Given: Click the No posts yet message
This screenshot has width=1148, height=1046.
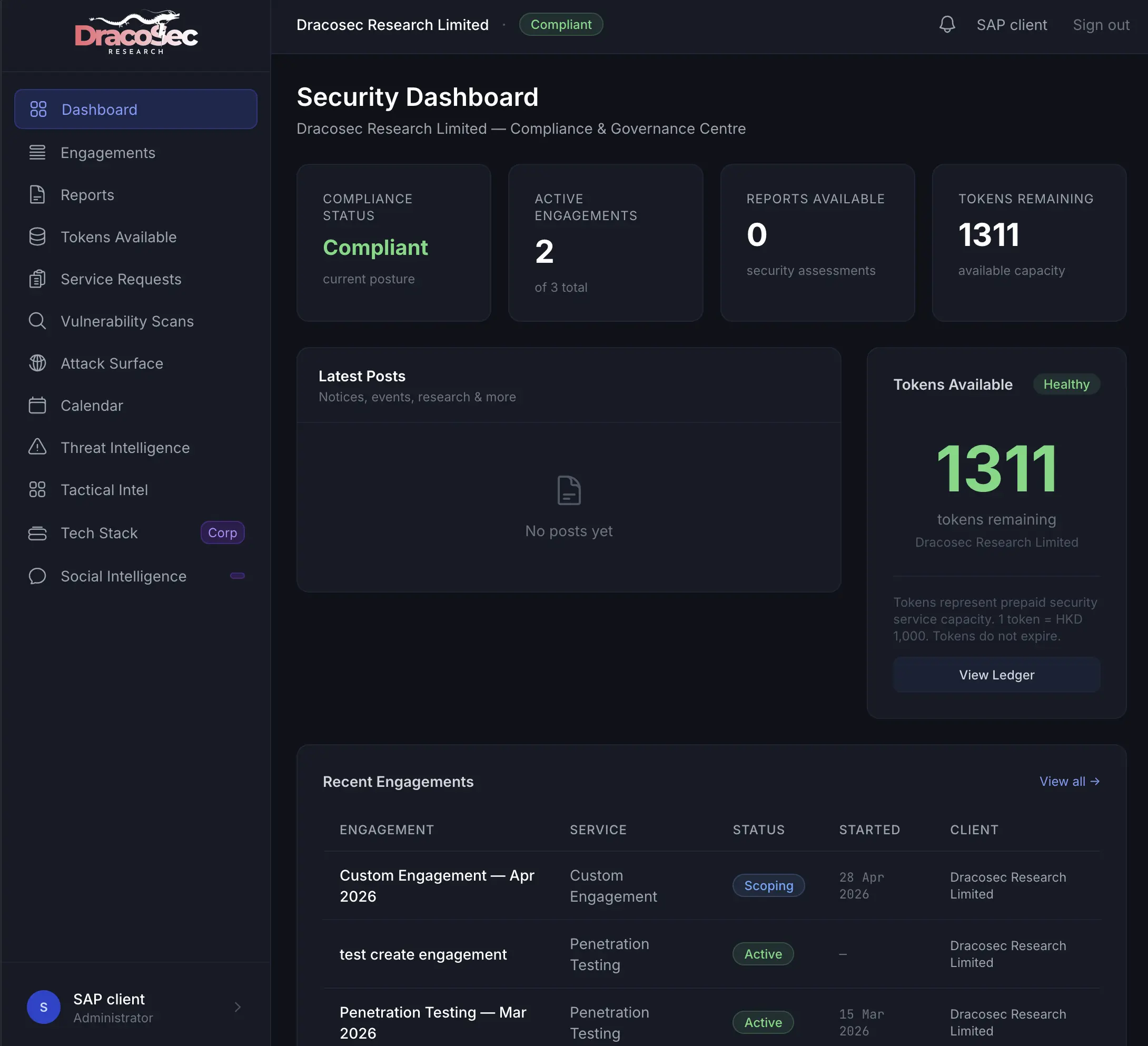Looking at the screenshot, I should point(569,530).
